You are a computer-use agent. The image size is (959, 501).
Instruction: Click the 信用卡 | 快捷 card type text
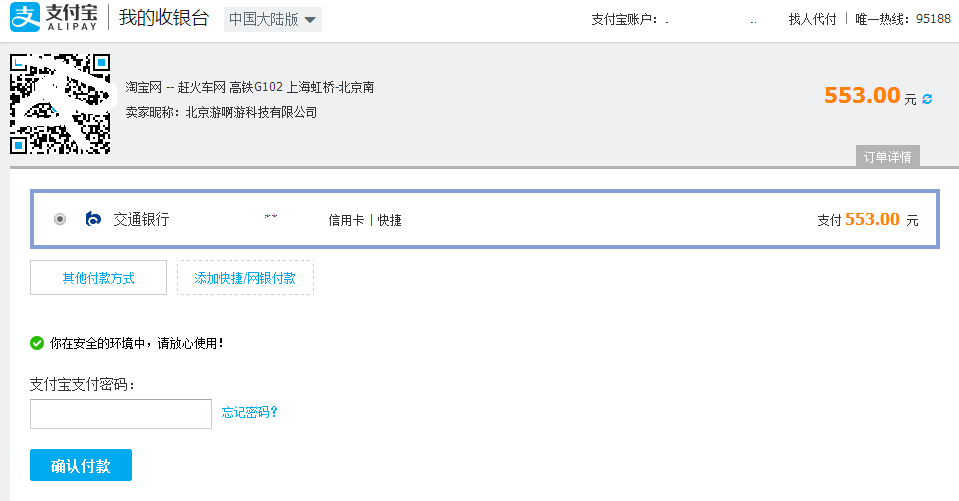point(365,220)
